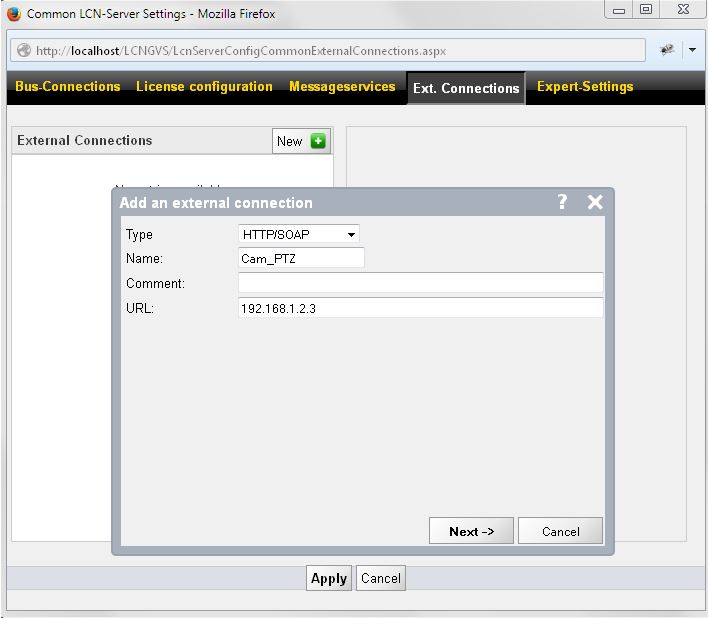This screenshot has width=708, height=618.
Task: Expand the arrow at toolbar's far right
Action: pos(692,50)
